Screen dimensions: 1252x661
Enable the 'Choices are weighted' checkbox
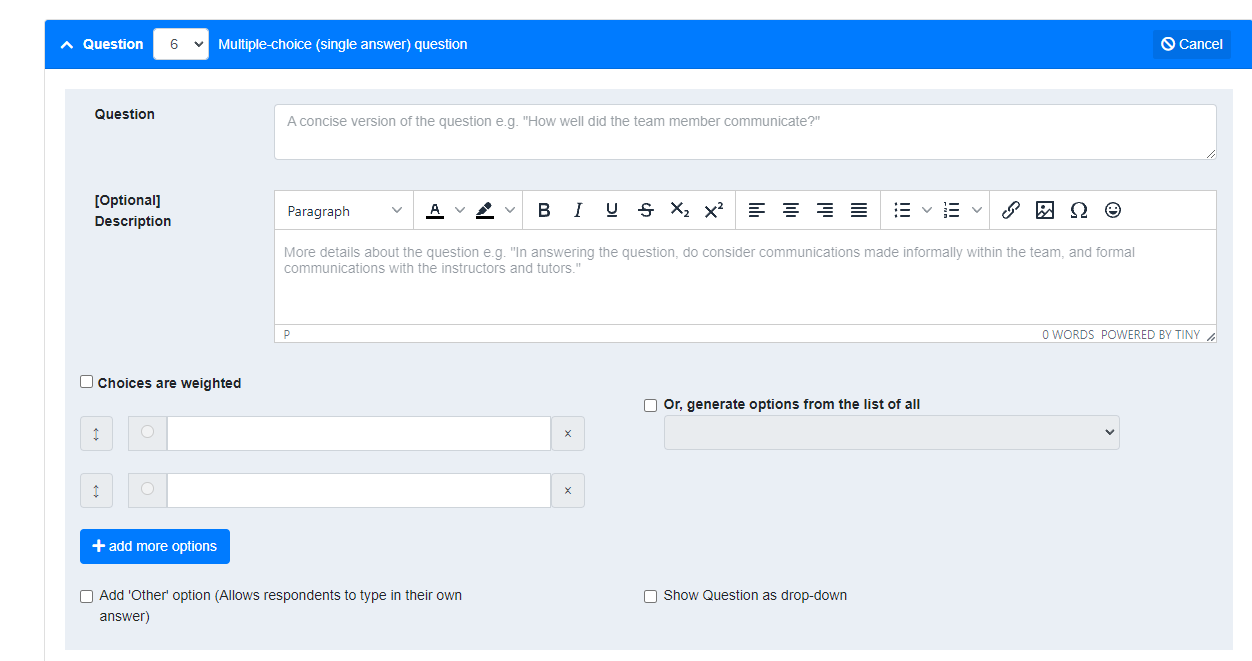coord(87,382)
